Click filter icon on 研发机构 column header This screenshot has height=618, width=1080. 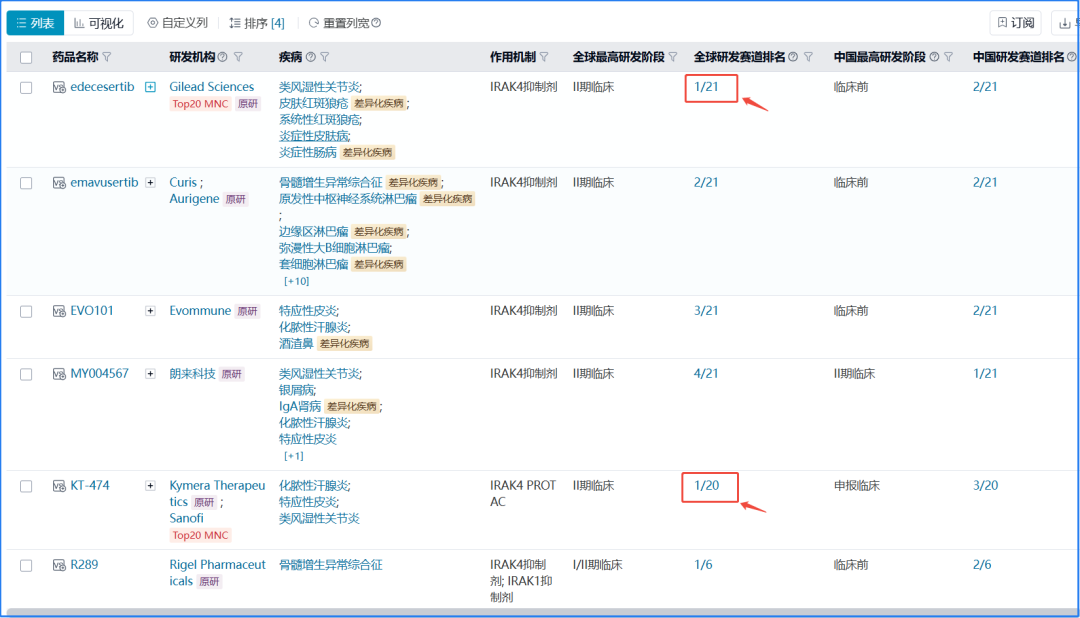238,58
